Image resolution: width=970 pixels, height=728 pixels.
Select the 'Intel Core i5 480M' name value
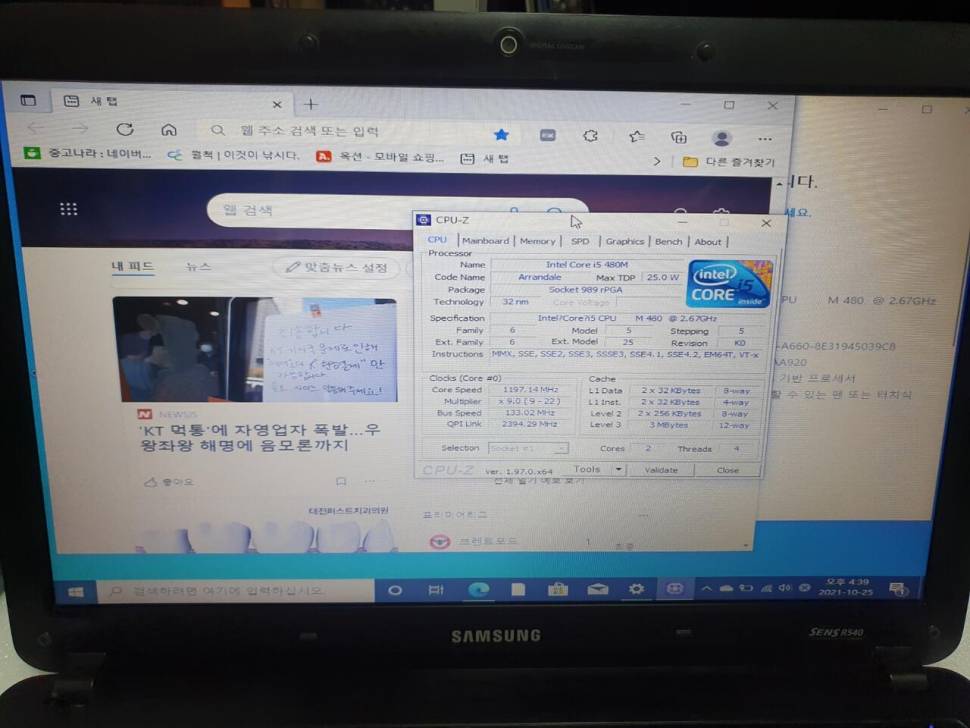pyautogui.click(x=586, y=265)
